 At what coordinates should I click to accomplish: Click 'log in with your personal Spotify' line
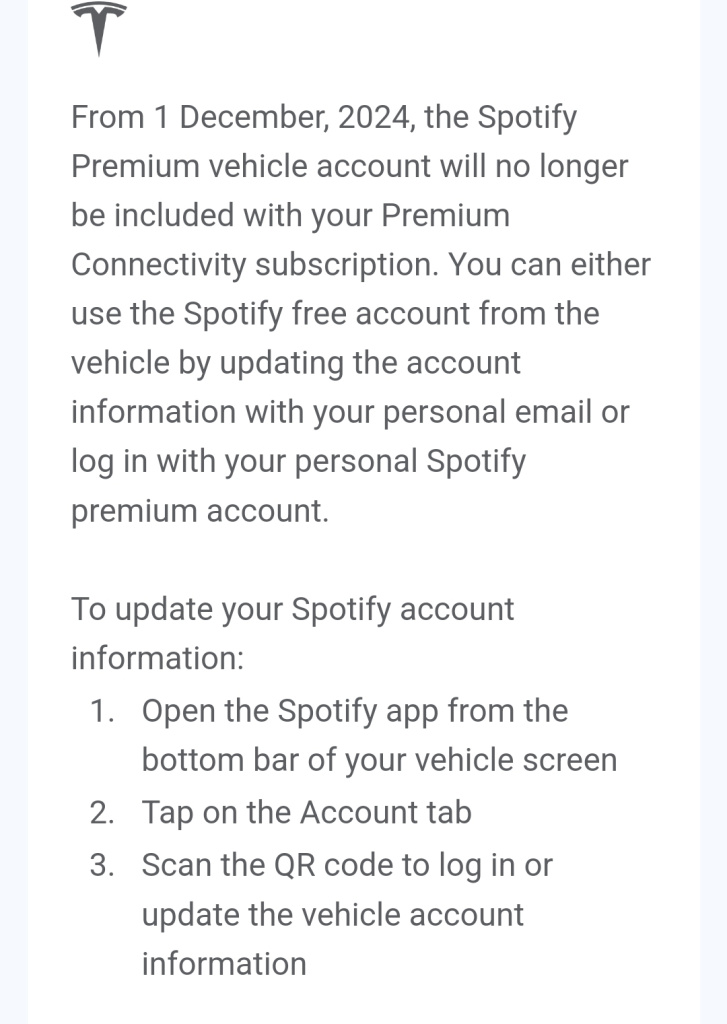299,462
